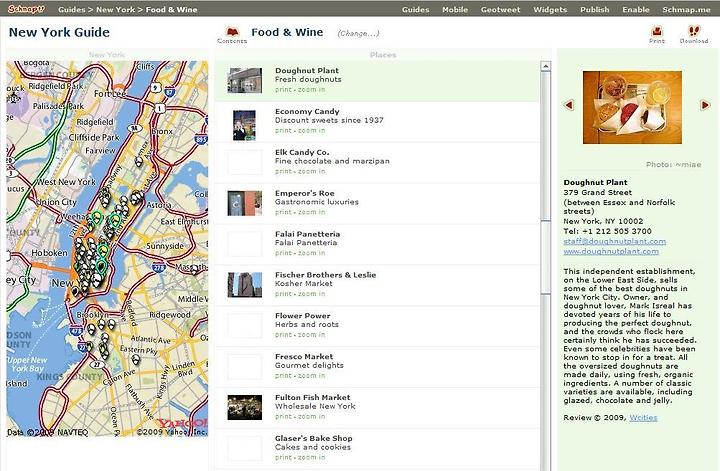Select Fulton Fish Market title
The image size is (720, 471).
coord(313,398)
